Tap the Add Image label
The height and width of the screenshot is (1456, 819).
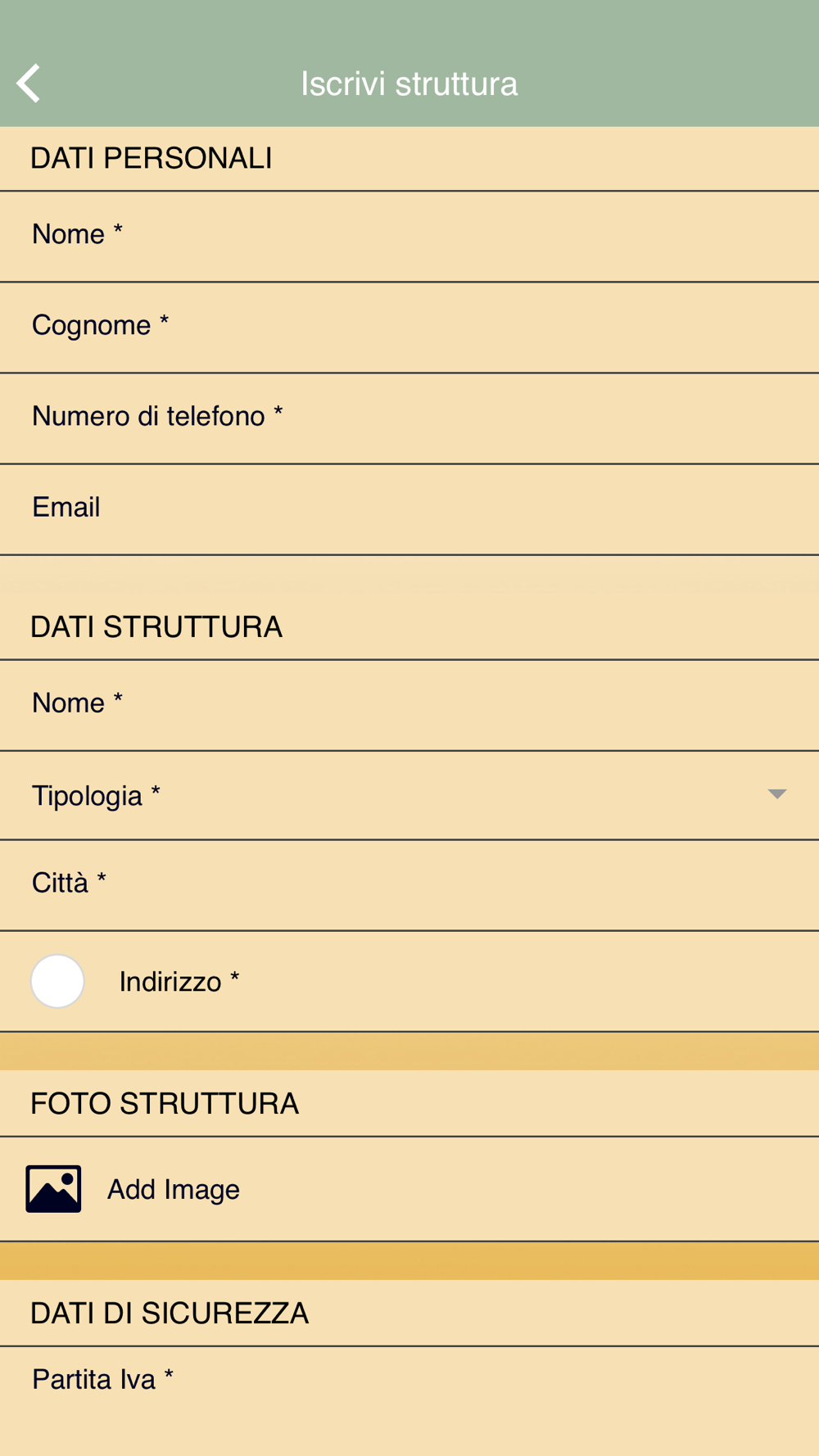click(x=174, y=1189)
